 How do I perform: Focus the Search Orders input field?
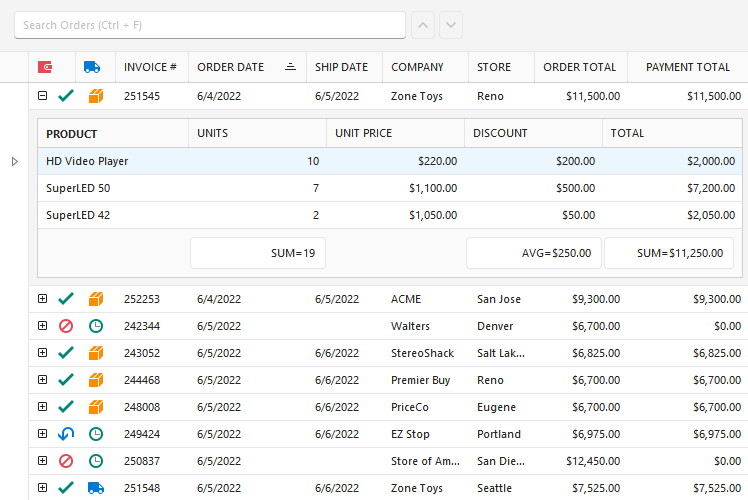tap(210, 25)
